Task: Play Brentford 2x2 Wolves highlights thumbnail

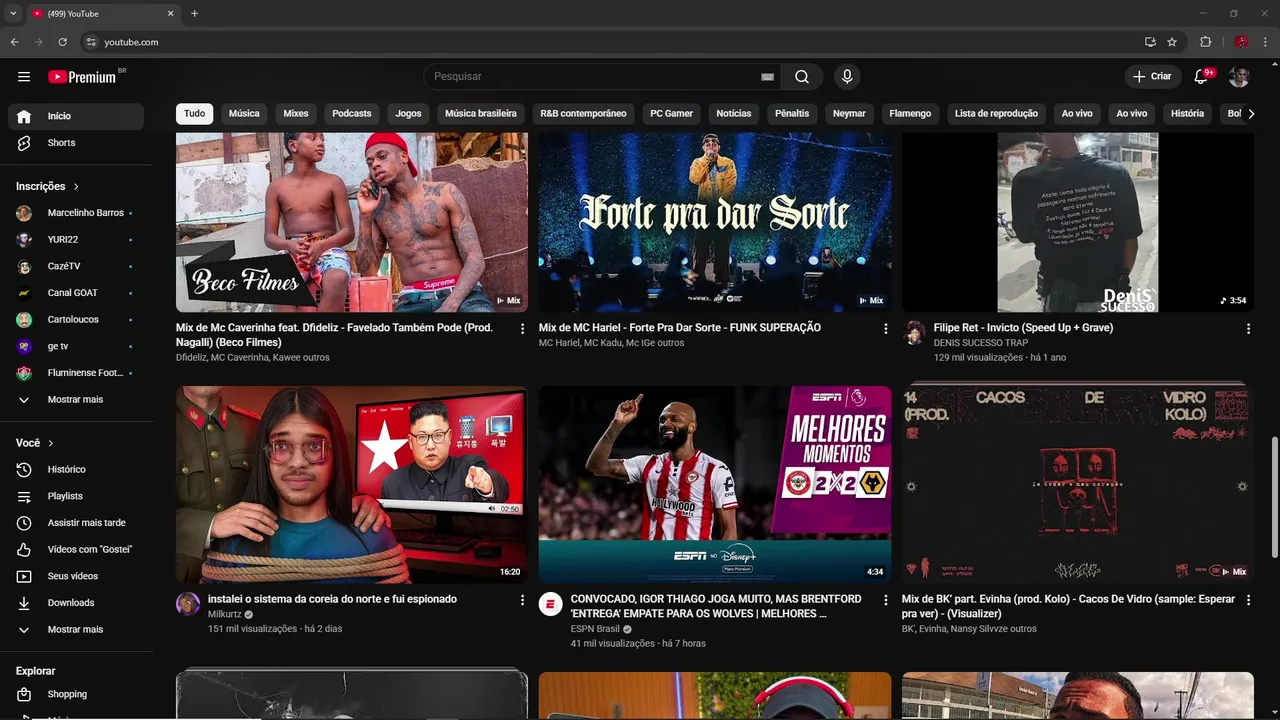Action: 715,484
